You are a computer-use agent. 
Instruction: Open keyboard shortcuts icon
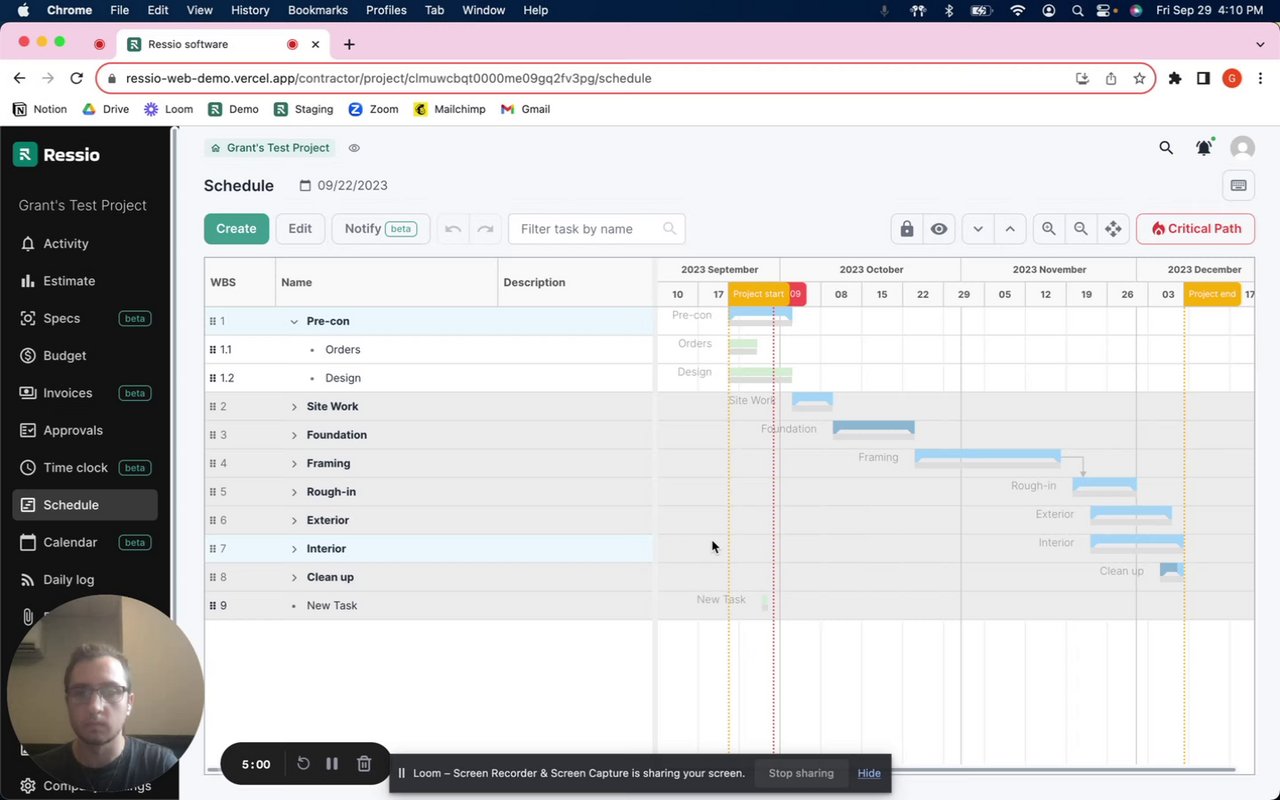pos(1238,186)
